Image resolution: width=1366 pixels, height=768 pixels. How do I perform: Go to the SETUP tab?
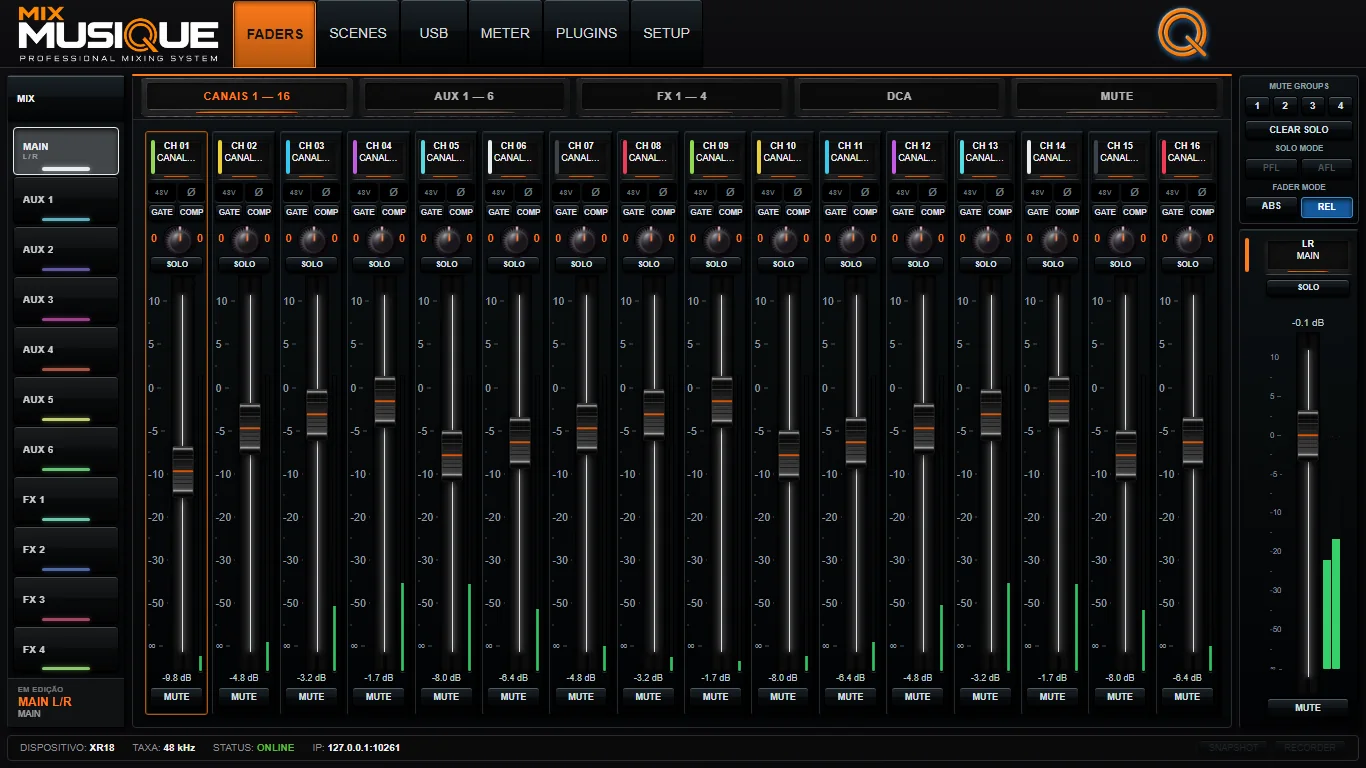[x=667, y=34]
